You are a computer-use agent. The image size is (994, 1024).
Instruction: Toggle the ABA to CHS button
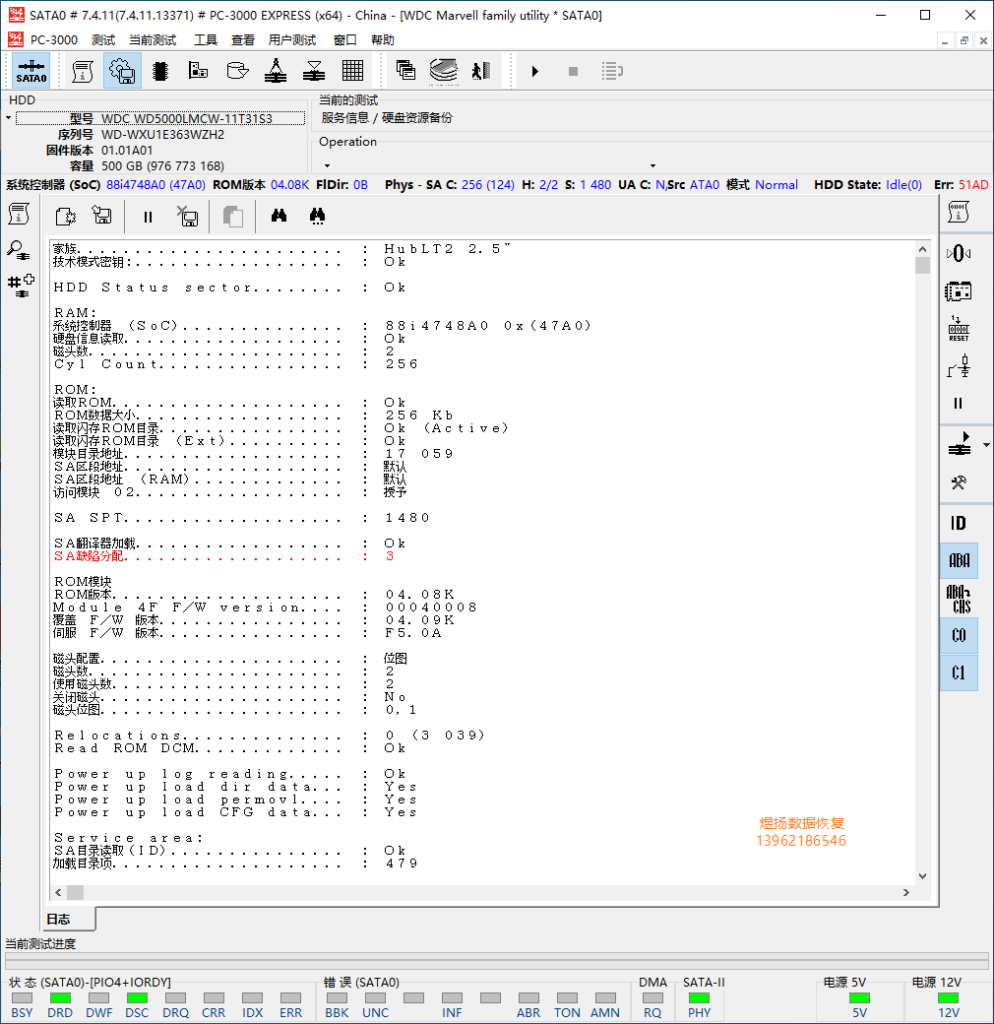point(959,598)
